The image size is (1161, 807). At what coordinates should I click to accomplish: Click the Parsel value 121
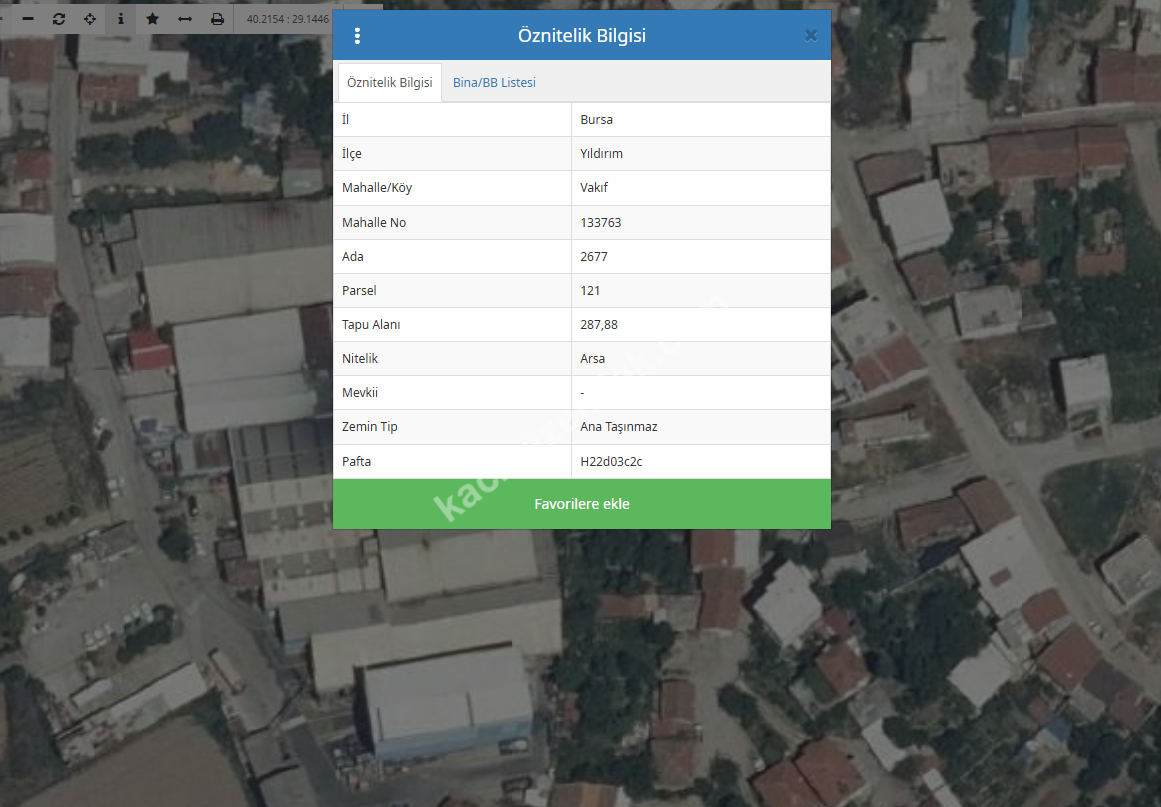coord(590,291)
